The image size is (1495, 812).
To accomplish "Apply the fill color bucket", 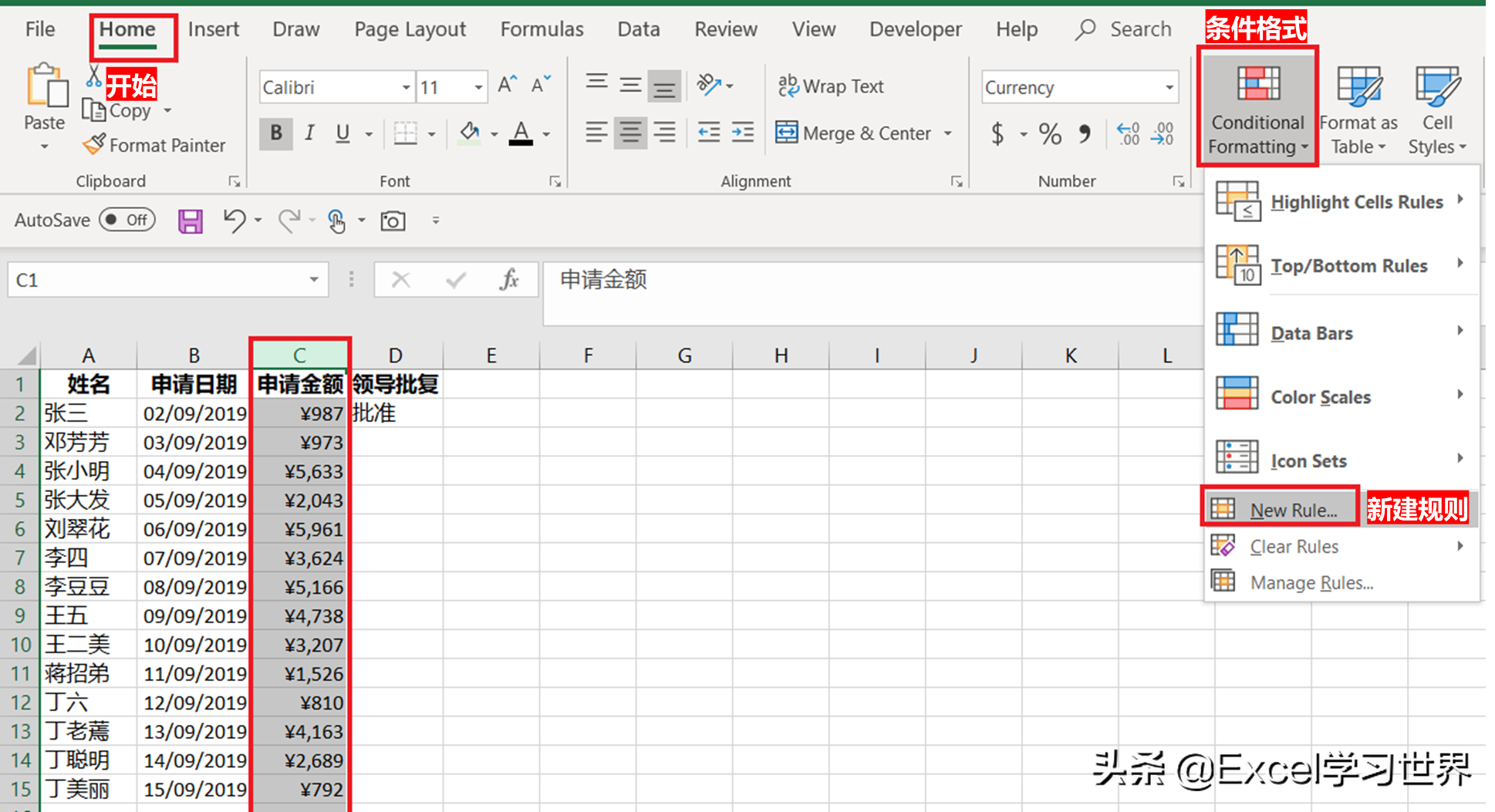I will click(x=469, y=133).
